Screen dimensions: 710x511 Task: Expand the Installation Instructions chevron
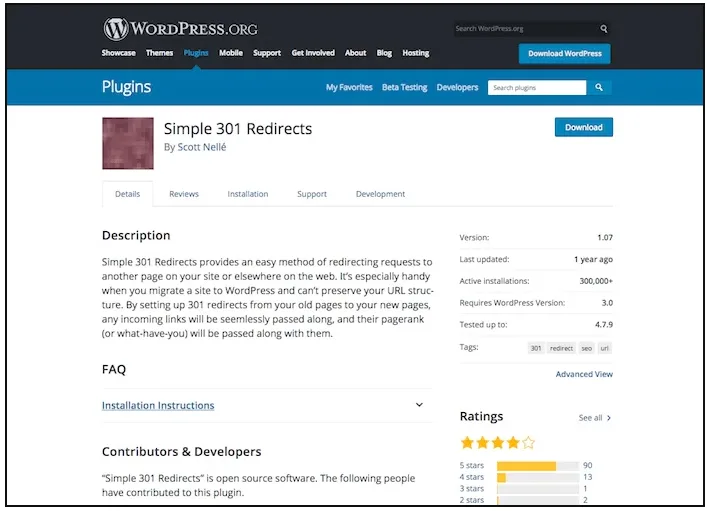pos(419,405)
